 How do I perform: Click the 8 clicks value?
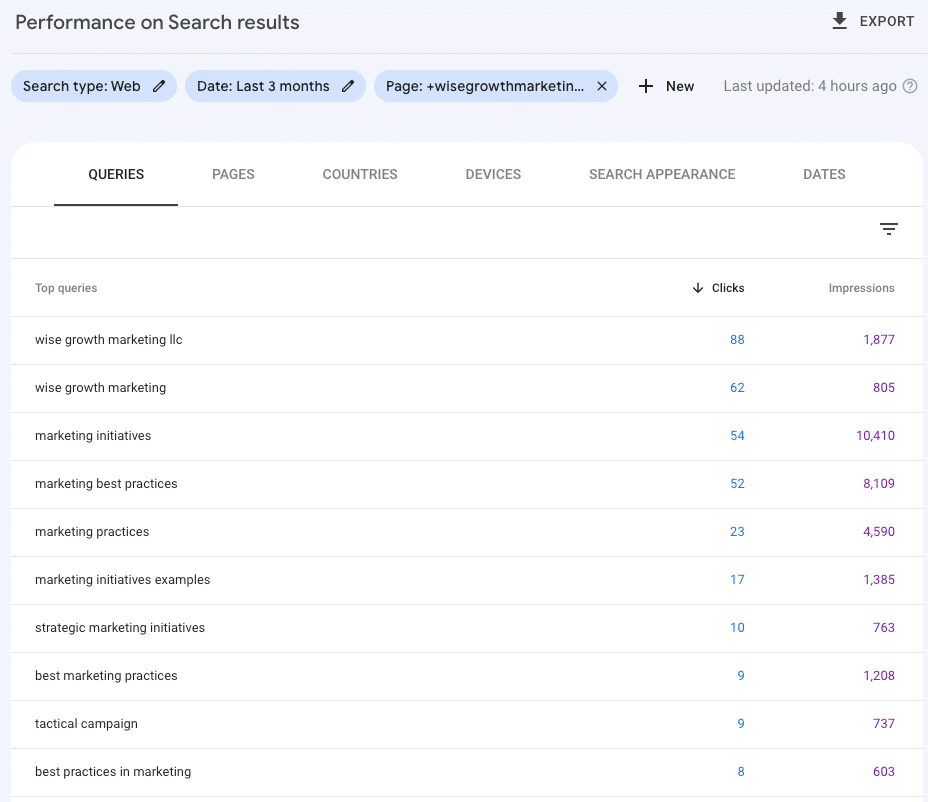point(741,771)
